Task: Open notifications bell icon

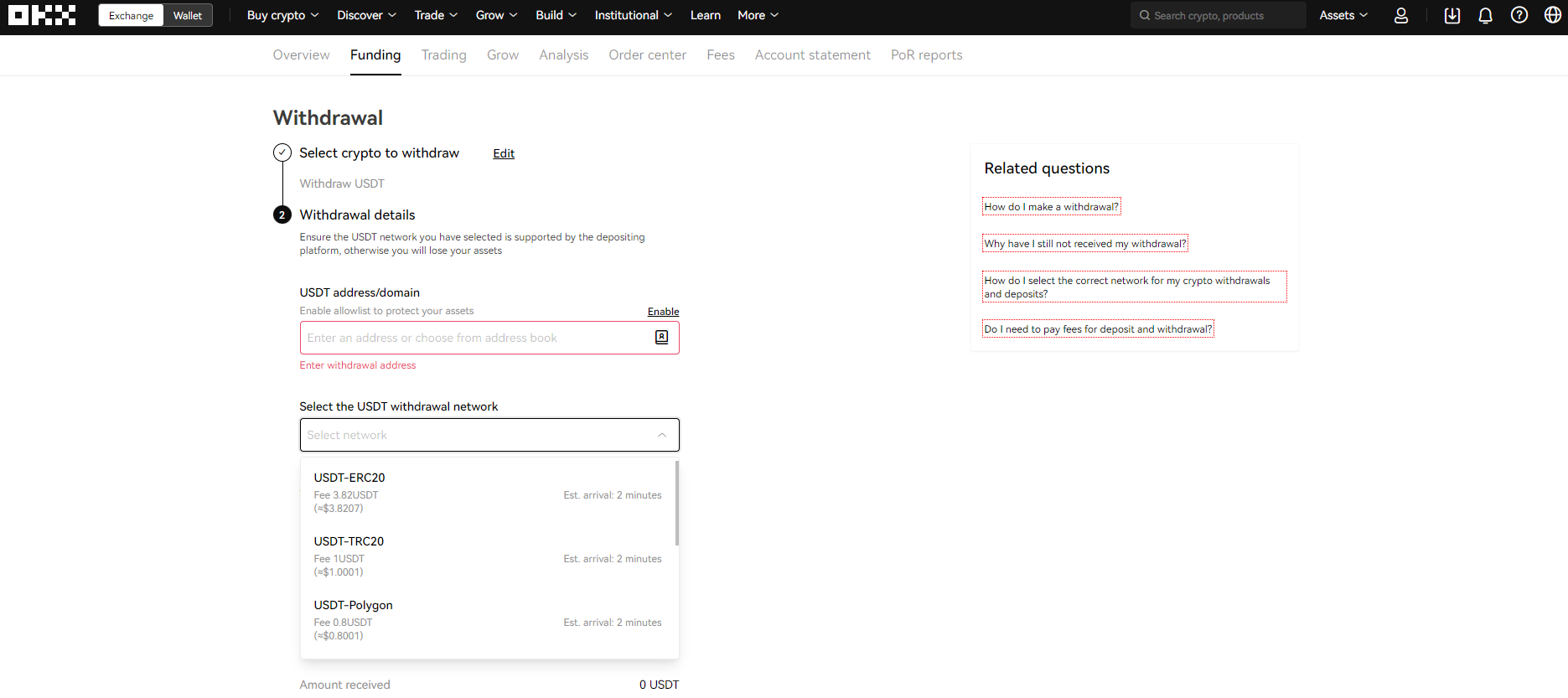Action: tap(1486, 15)
